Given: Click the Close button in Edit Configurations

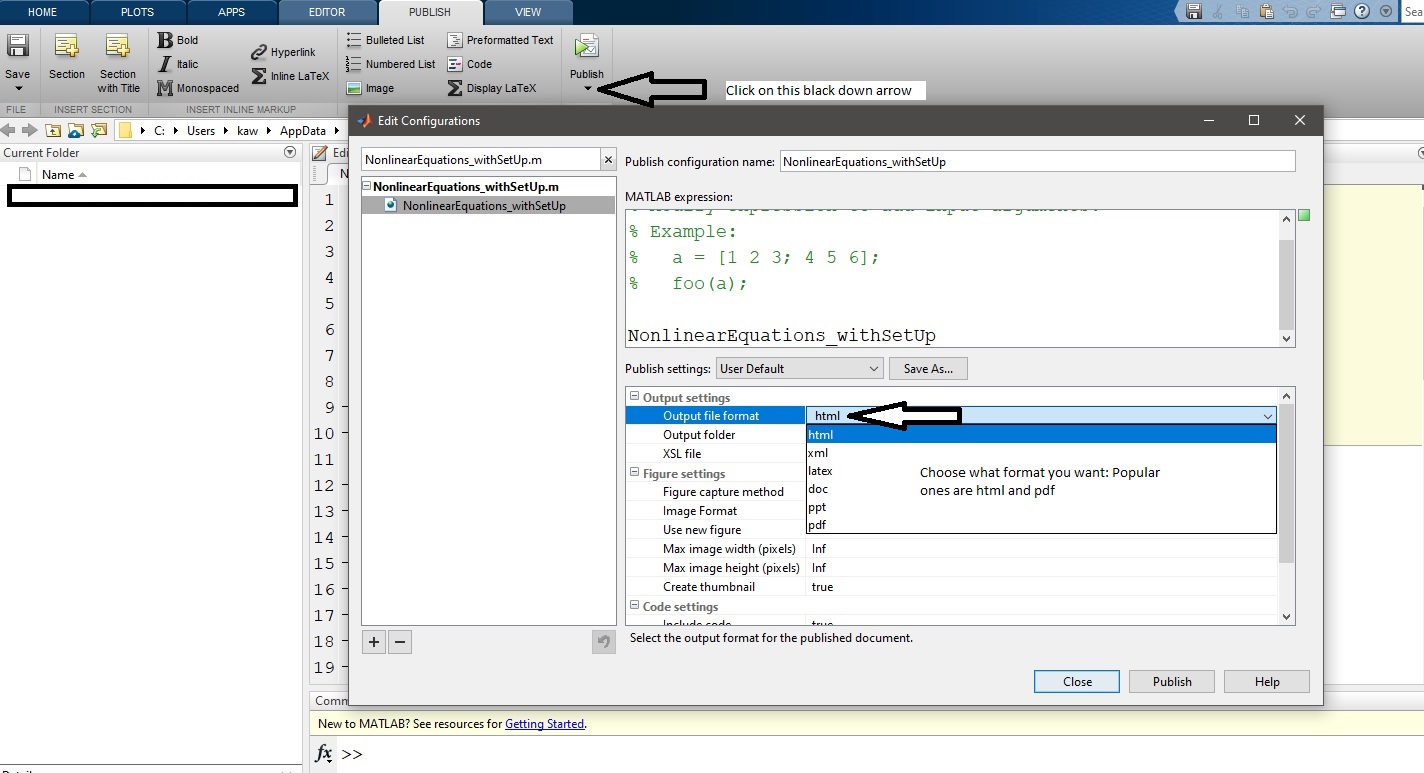Looking at the screenshot, I should point(1077,681).
